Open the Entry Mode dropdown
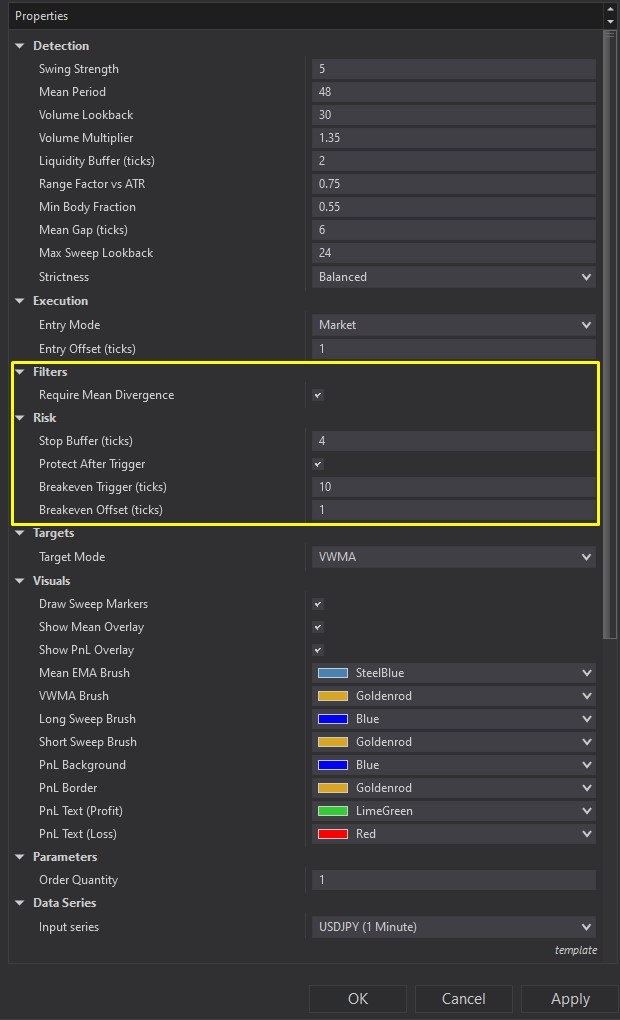The width and height of the screenshot is (620, 1020). pyautogui.click(x=453, y=324)
